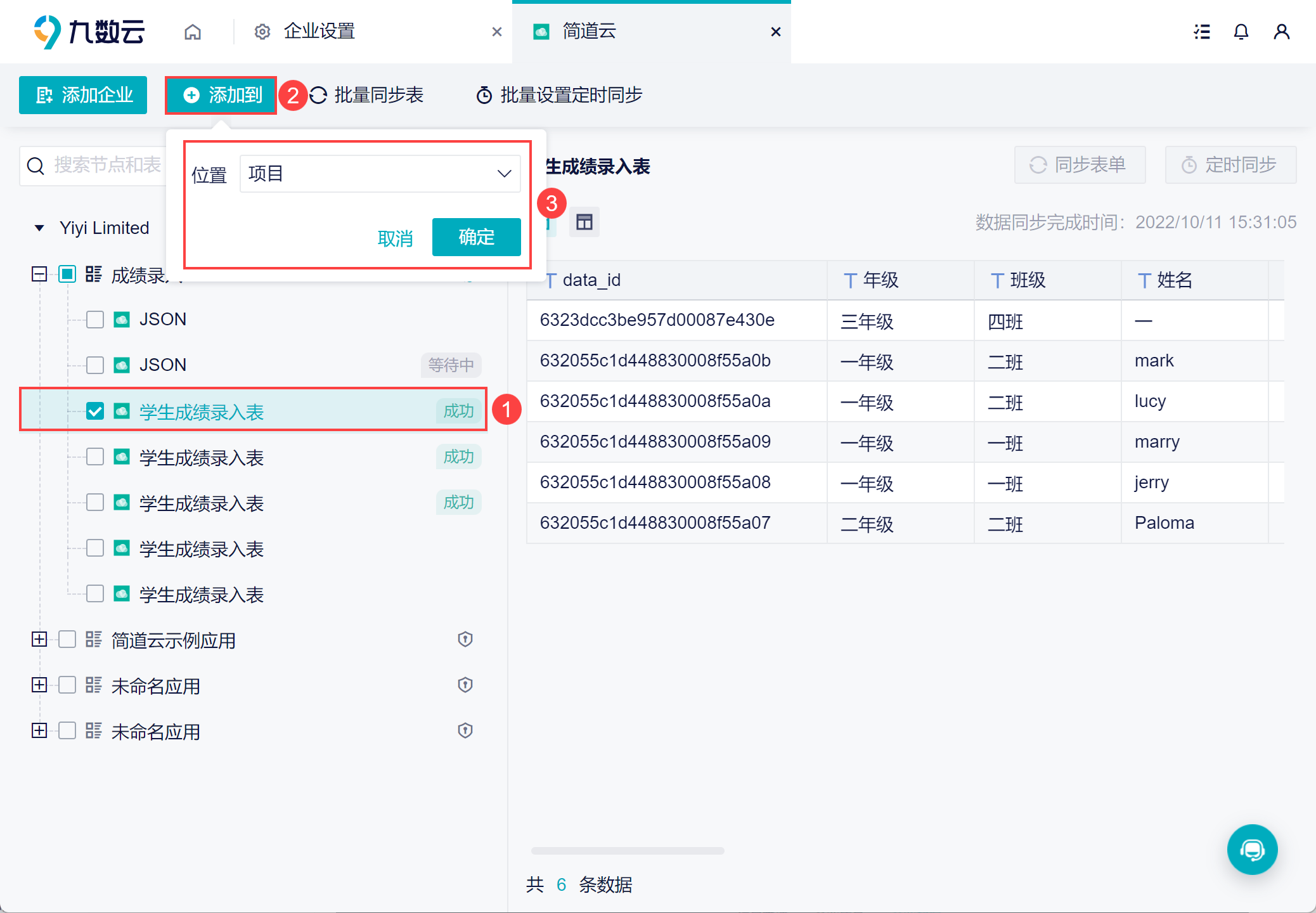The width and height of the screenshot is (1316, 913).
Task: Focus the 搜索节点和表 search field
Action: pos(95,165)
